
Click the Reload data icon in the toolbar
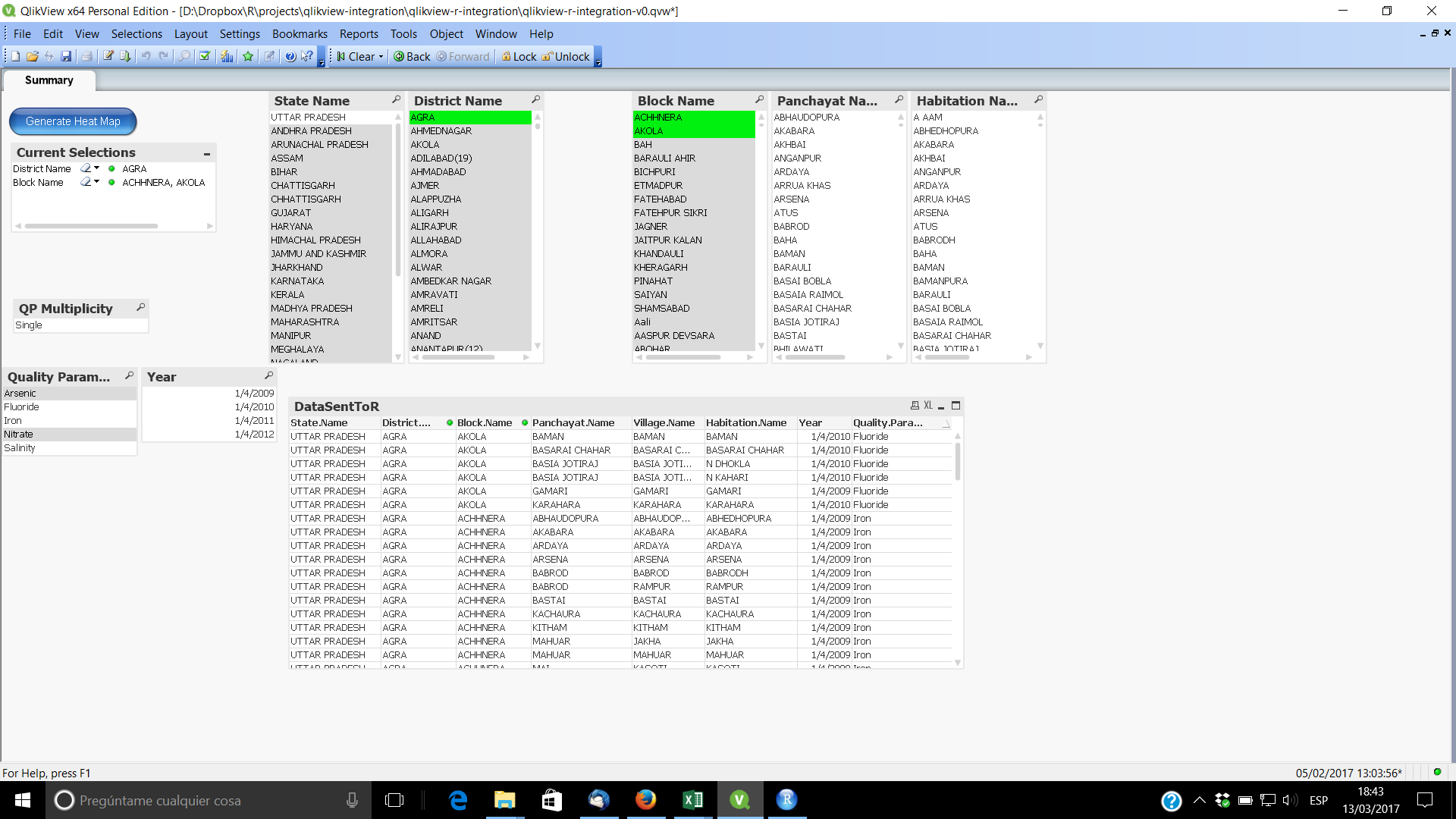49,56
